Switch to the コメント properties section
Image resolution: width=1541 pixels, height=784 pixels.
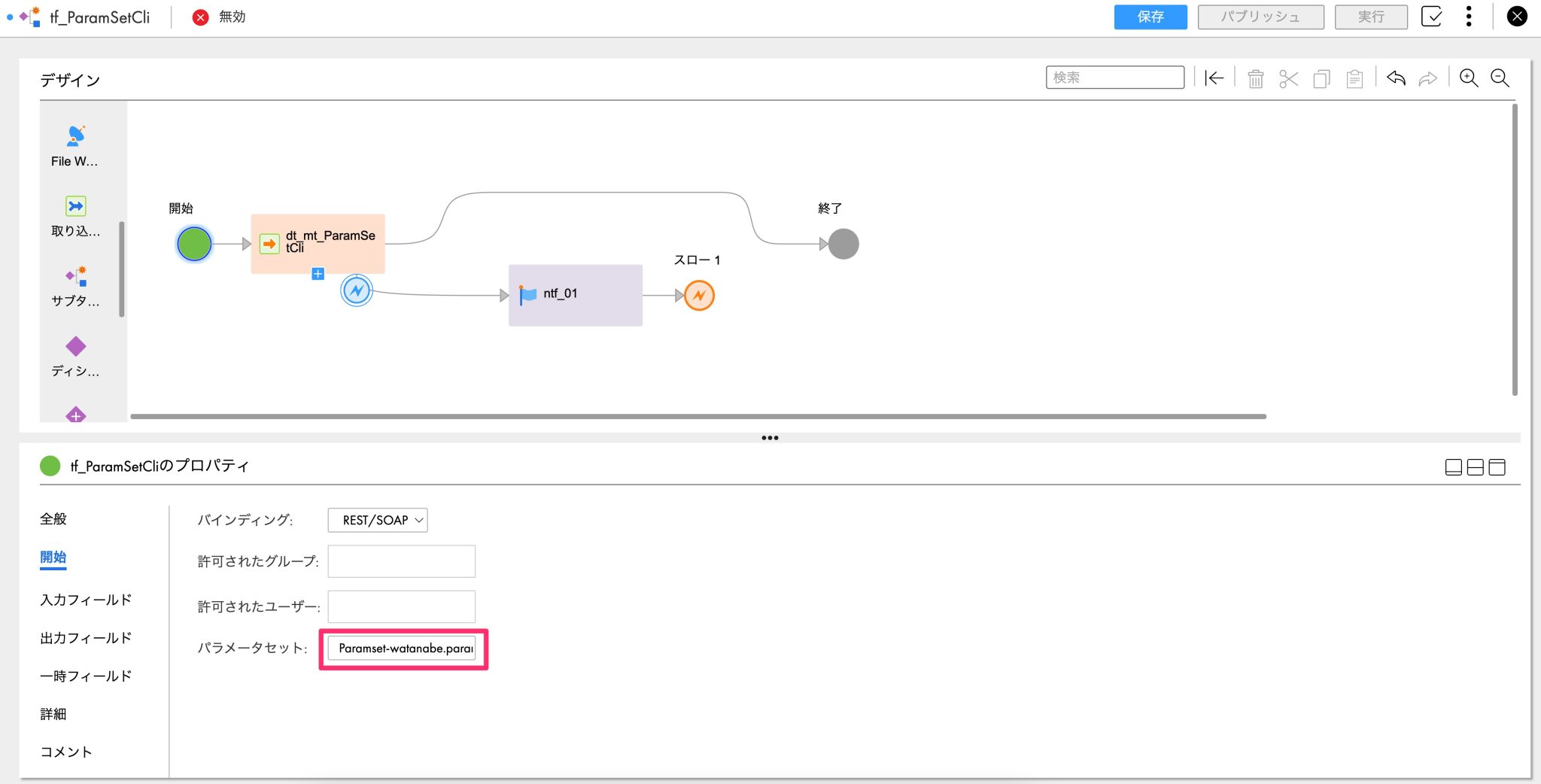tap(65, 751)
